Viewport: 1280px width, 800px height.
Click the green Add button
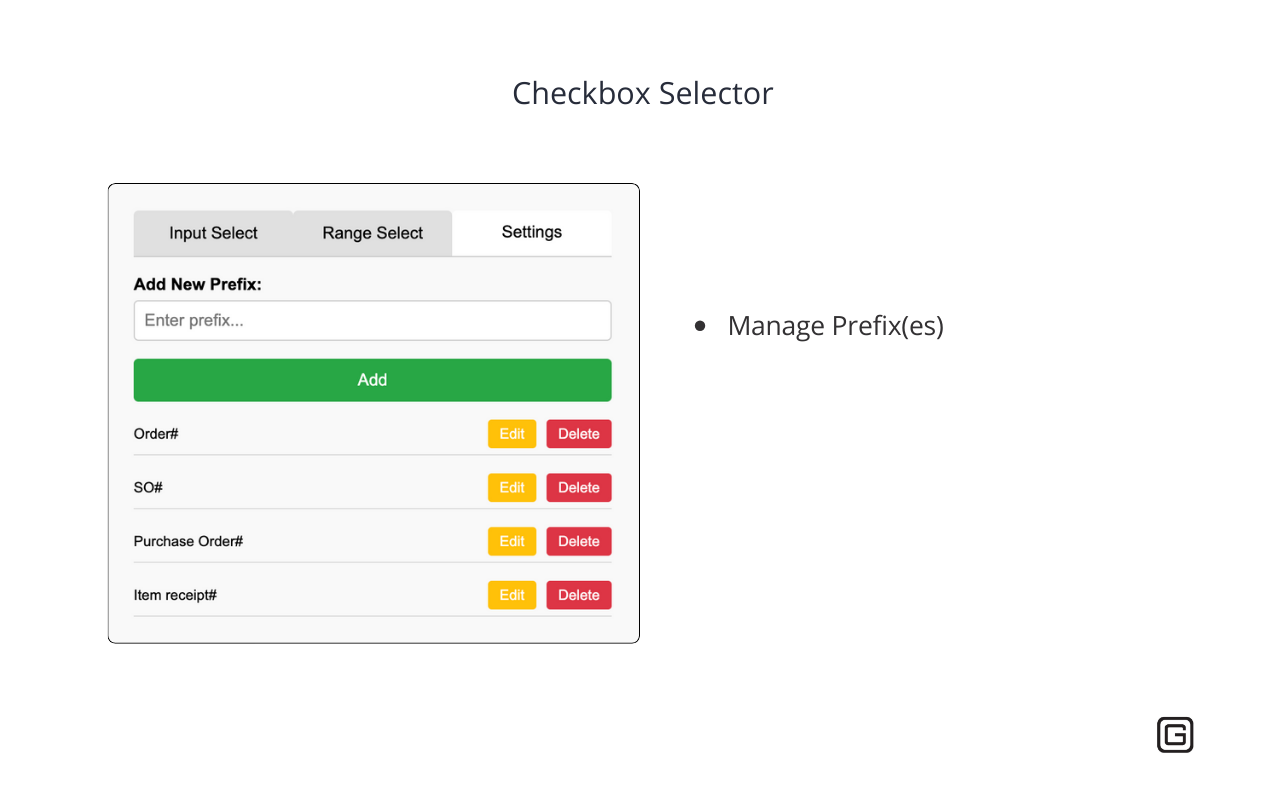pos(372,380)
